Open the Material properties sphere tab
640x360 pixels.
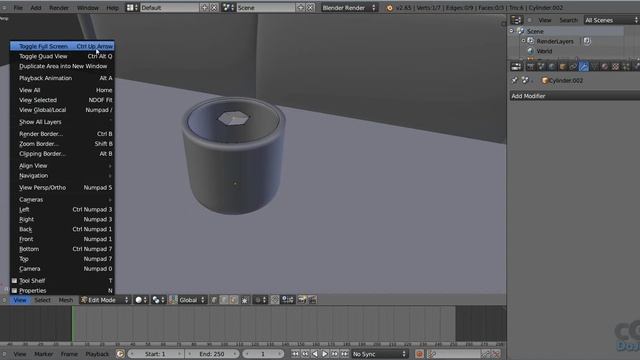click(x=605, y=67)
